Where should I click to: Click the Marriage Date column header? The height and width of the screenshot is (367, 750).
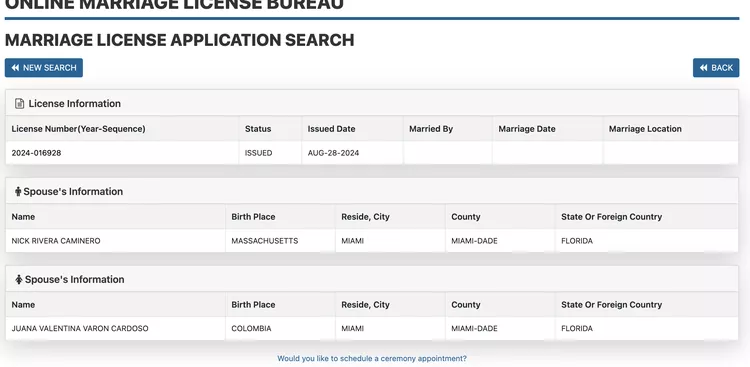point(527,129)
